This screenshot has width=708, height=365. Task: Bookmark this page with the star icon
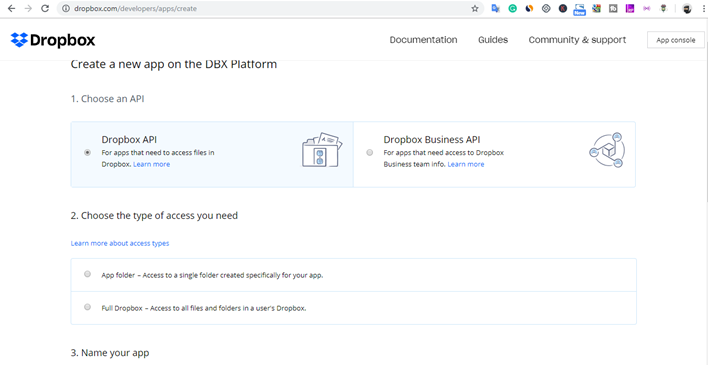click(475, 9)
